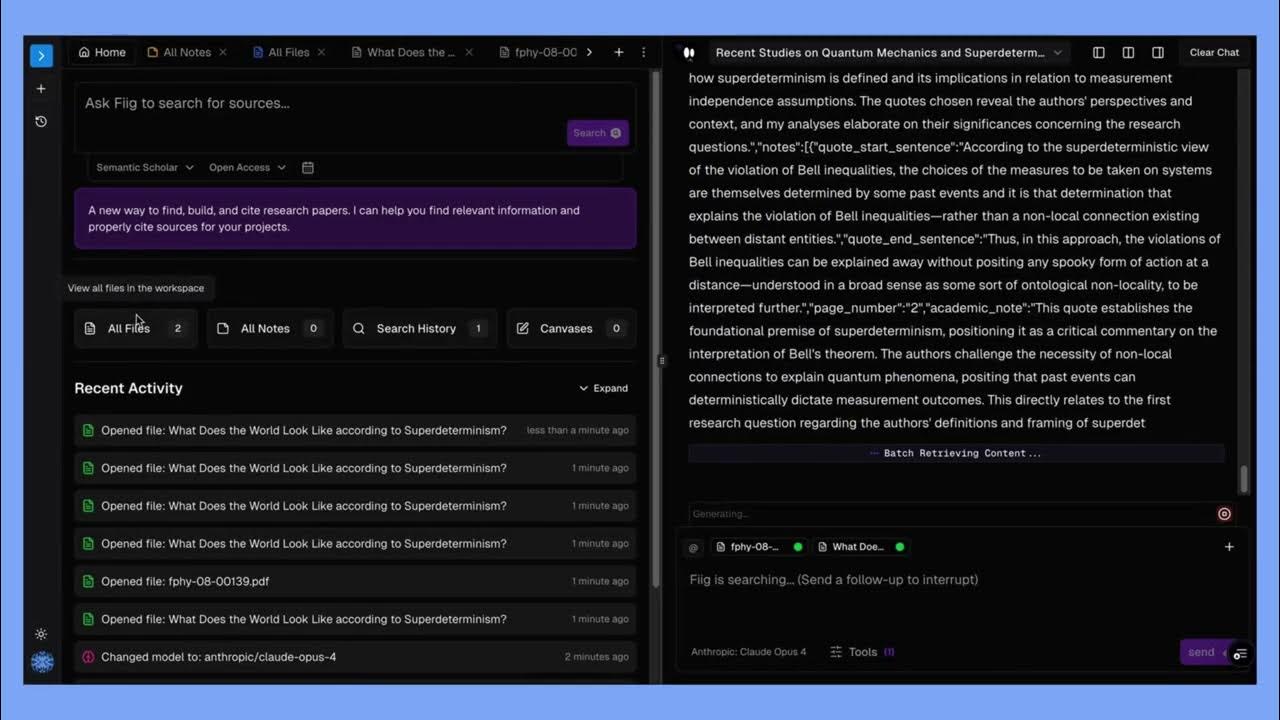
Task: Add a new tab with plus icon
Action: point(619,52)
